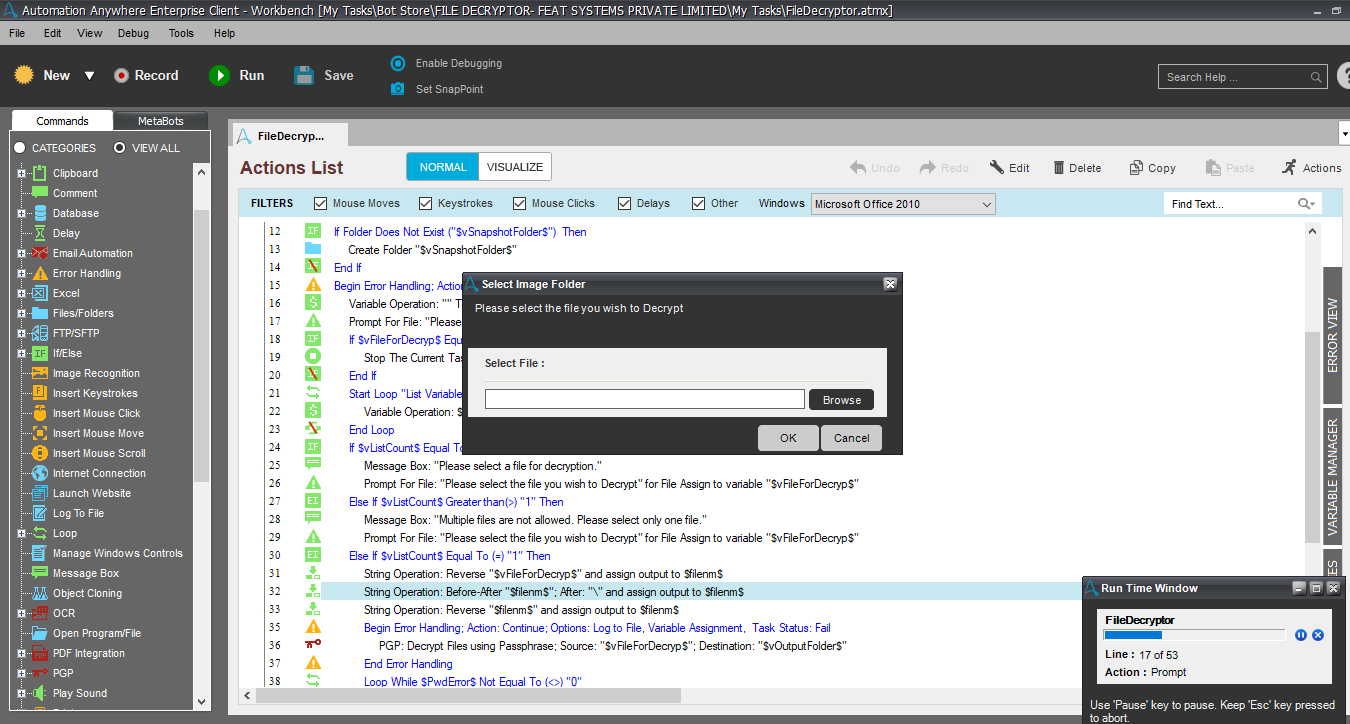Click the Set SnapPoint camera icon
This screenshot has height=724, width=1350.
398,89
